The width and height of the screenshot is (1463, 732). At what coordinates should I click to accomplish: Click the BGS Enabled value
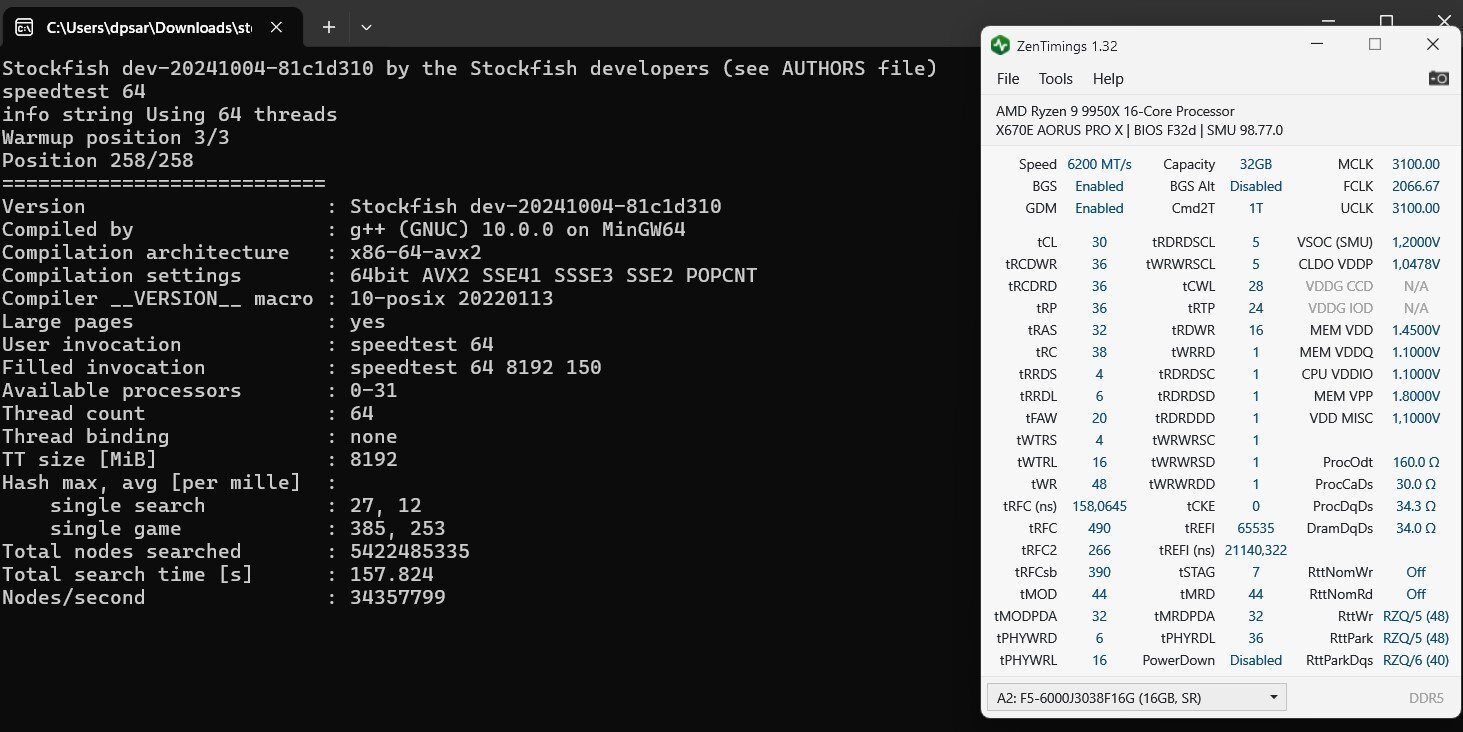click(x=1099, y=186)
